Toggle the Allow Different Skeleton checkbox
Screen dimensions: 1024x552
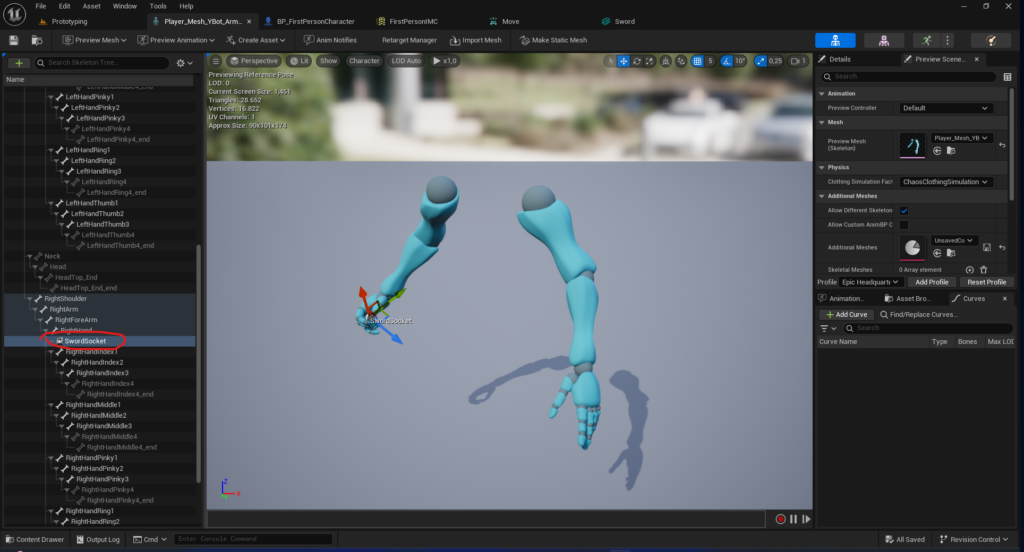pos(904,211)
